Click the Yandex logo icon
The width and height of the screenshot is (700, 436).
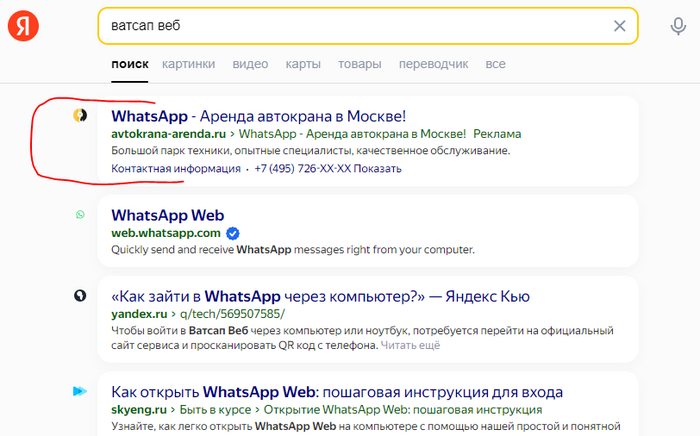pyautogui.click(x=24, y=26)
